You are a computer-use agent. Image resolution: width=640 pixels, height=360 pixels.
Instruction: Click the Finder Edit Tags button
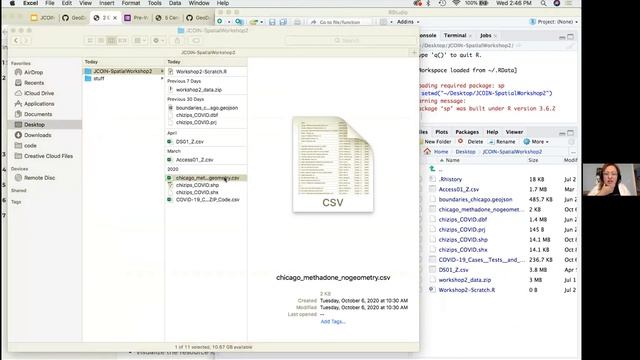click(x=196, y=40)
